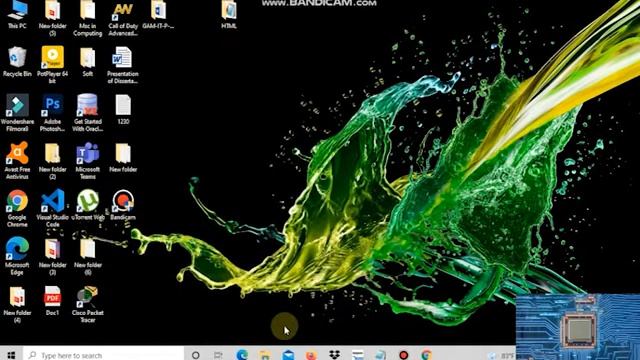Select the Call of Duty Advanced shortcut

[x=123, y=18]
